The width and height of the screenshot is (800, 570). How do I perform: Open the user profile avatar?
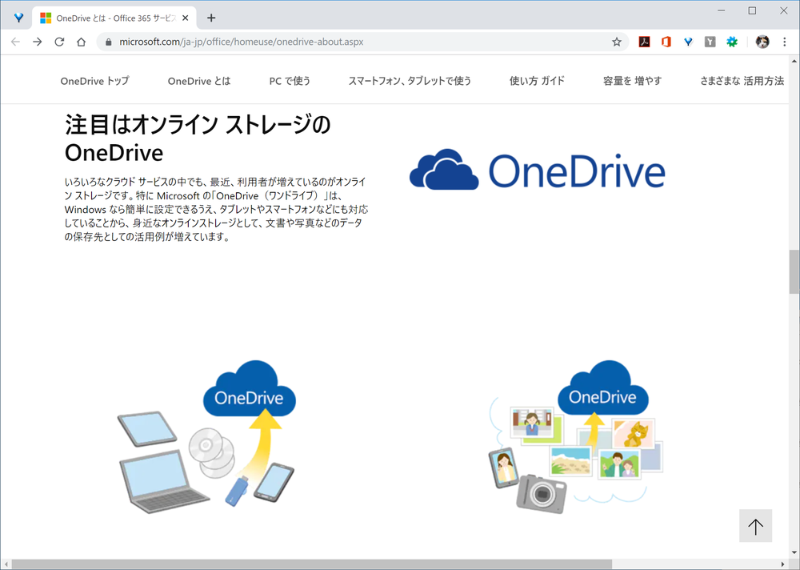[762, 42]
